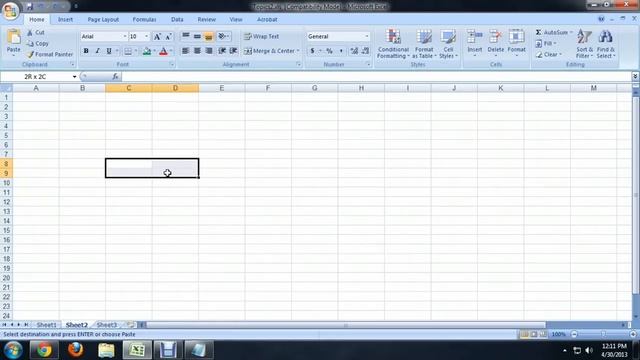This screenshot has height=360, width=640.
Task: Apply the Fill Color bucket
Action: [147, 51]
